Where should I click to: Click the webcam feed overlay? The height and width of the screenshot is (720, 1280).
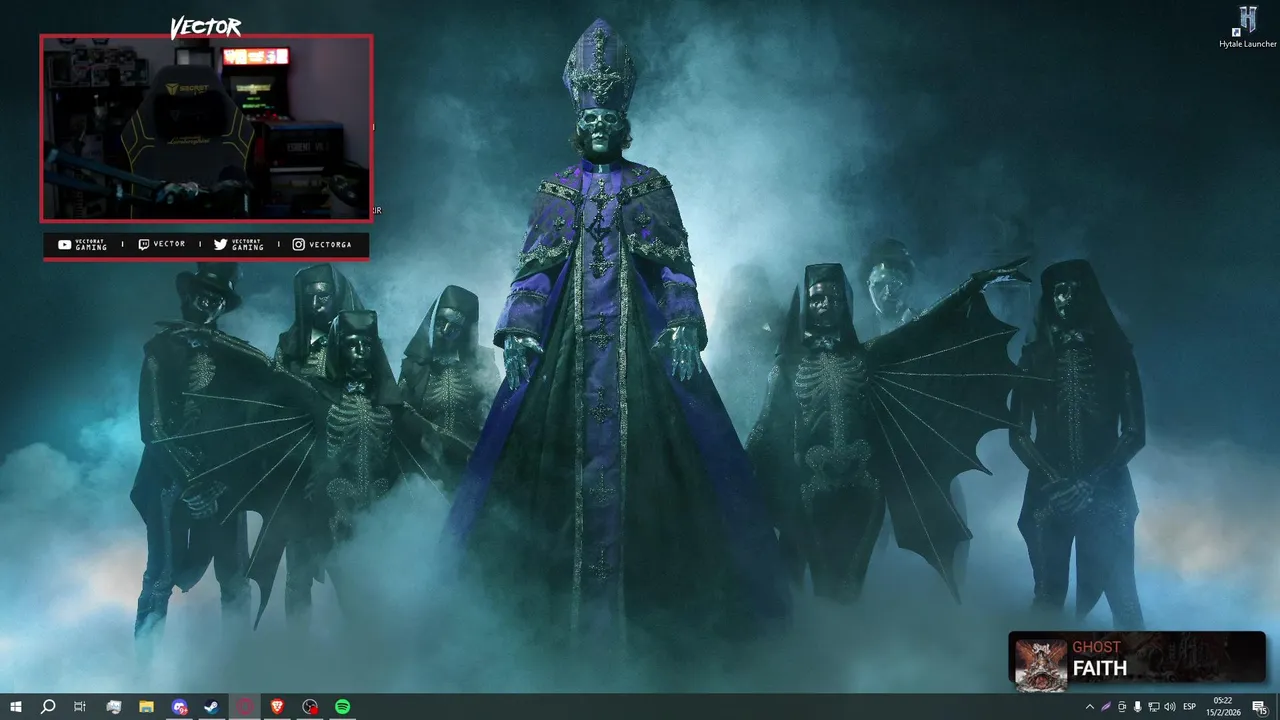[206, 128]
